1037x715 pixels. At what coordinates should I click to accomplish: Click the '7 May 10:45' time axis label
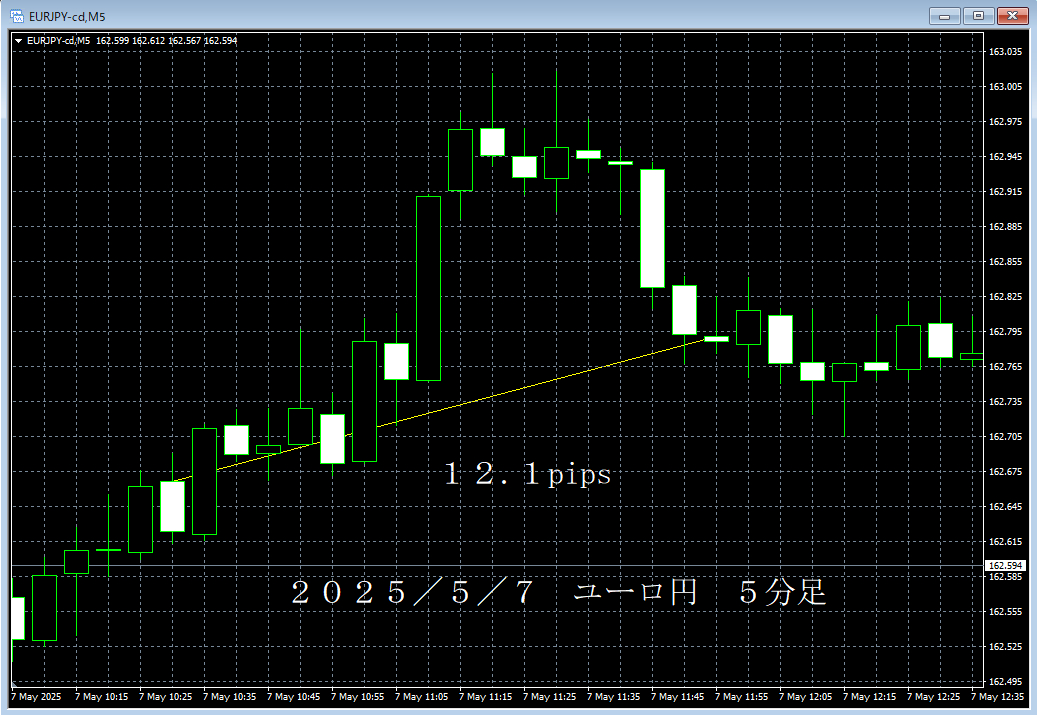pos(294,696)
